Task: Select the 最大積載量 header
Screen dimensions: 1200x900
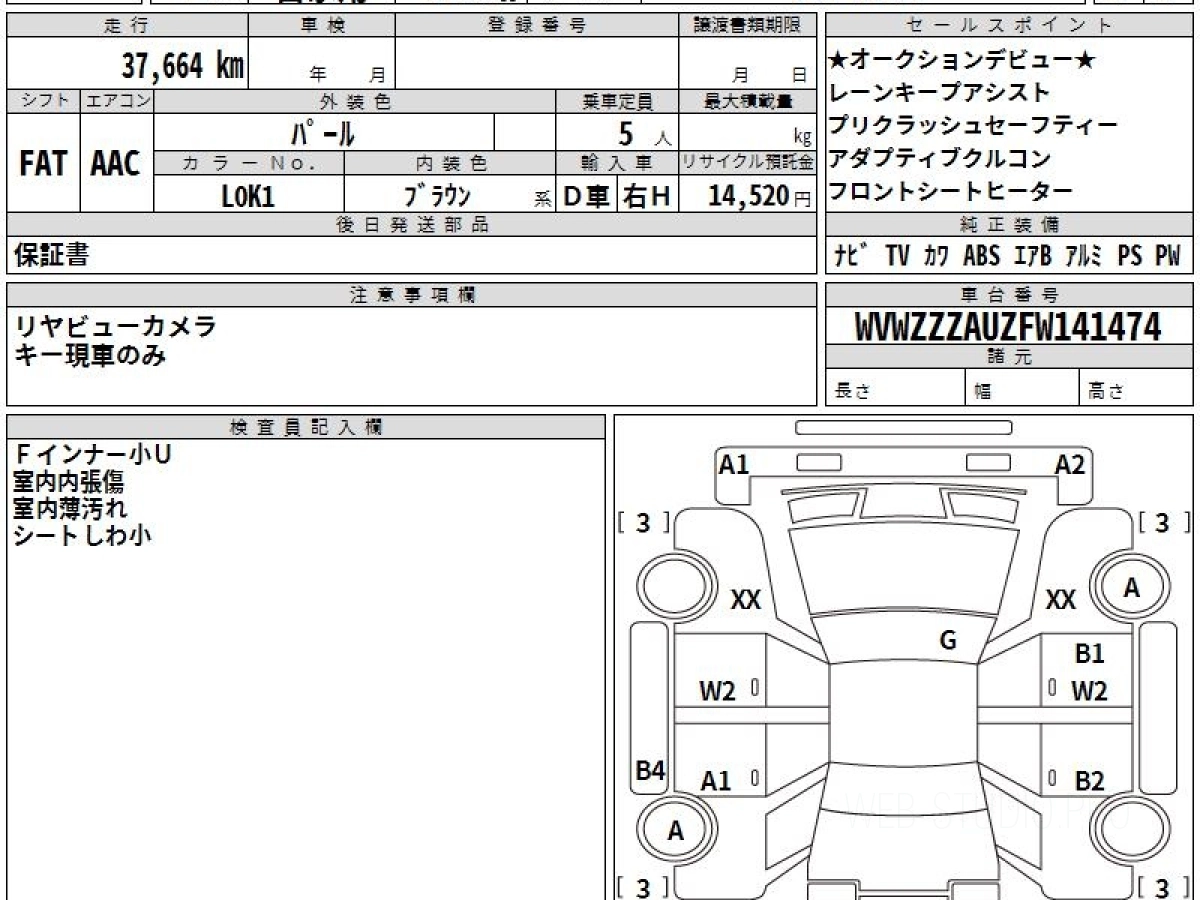Action: (x=748, y=101)
